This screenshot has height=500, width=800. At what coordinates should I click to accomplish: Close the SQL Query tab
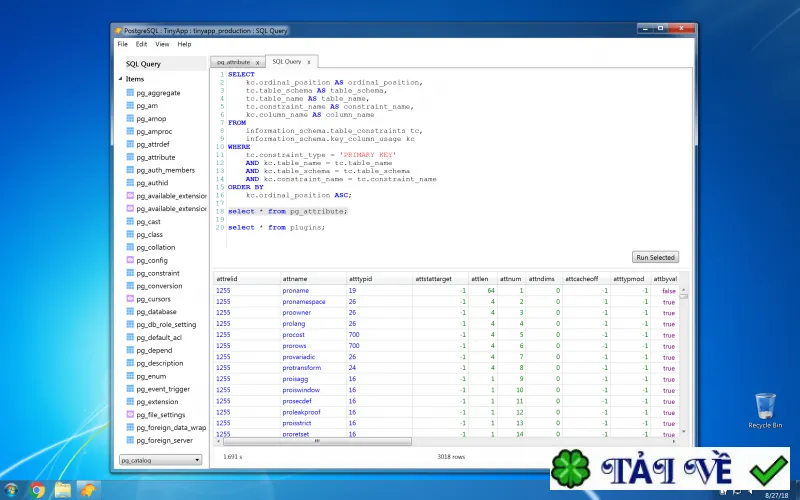309,62
